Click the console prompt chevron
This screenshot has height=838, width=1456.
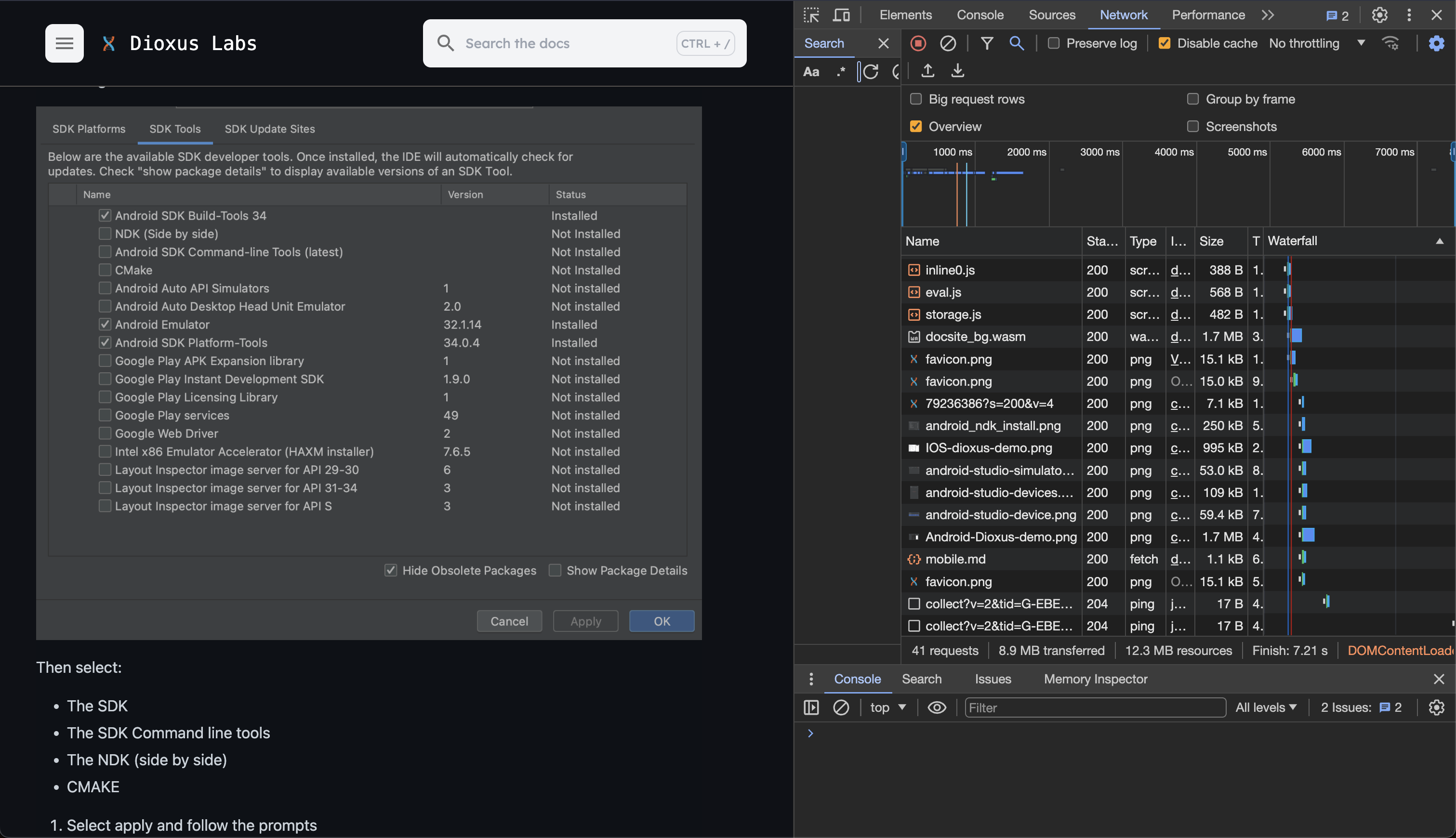click(810, 733)
